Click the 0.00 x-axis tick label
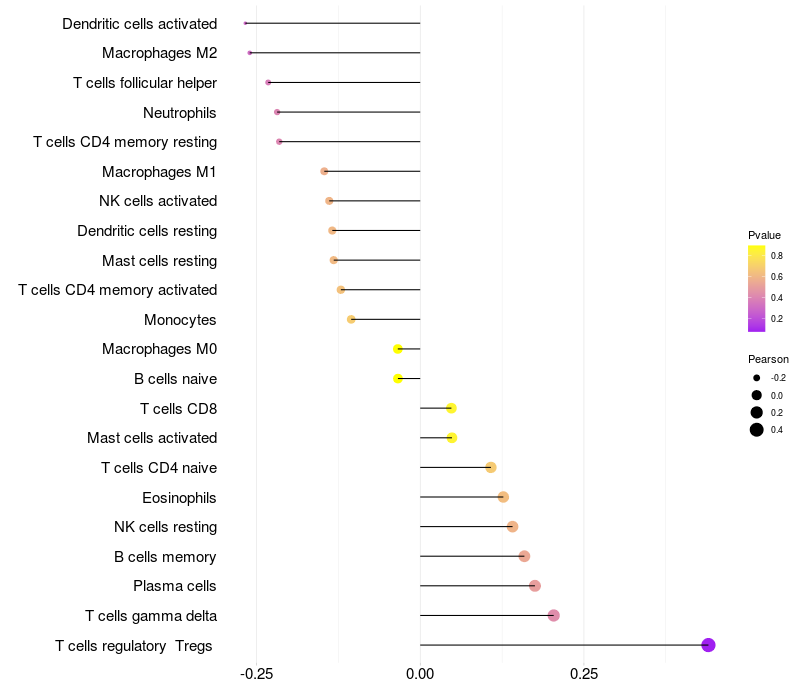Image resolution: width=800 pixels, height=700 pixels. (x=420, y=674)
